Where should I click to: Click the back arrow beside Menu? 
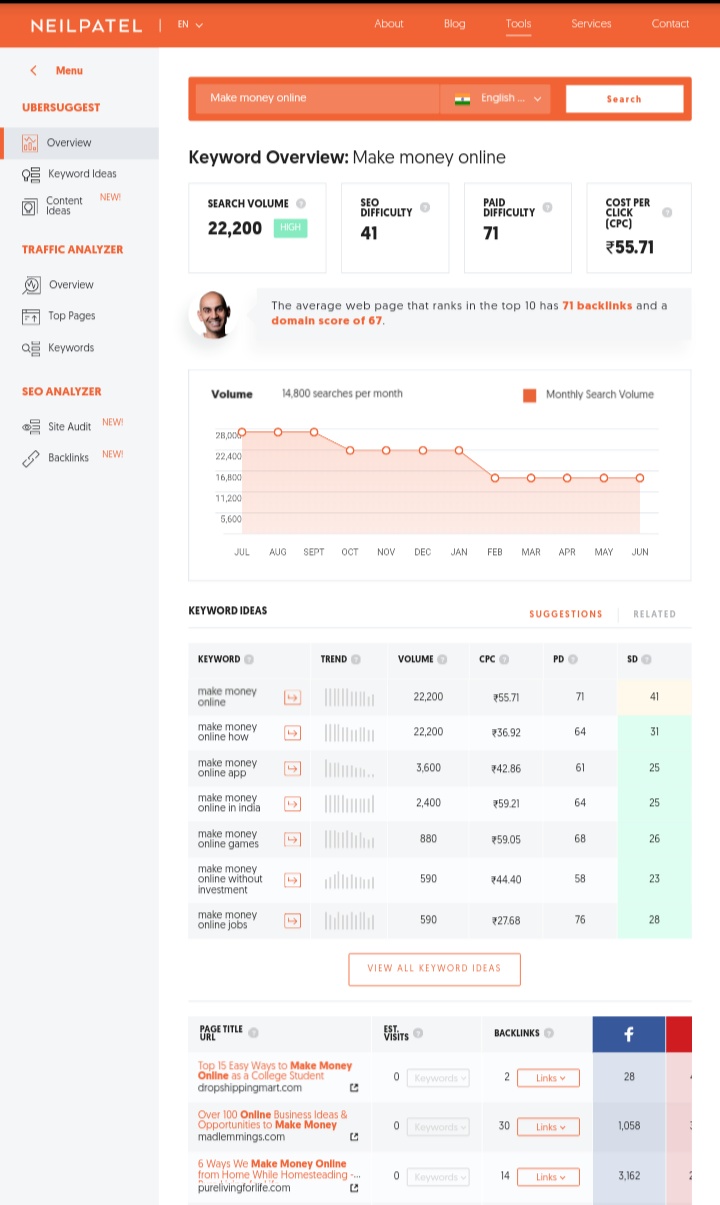[33, 71]
